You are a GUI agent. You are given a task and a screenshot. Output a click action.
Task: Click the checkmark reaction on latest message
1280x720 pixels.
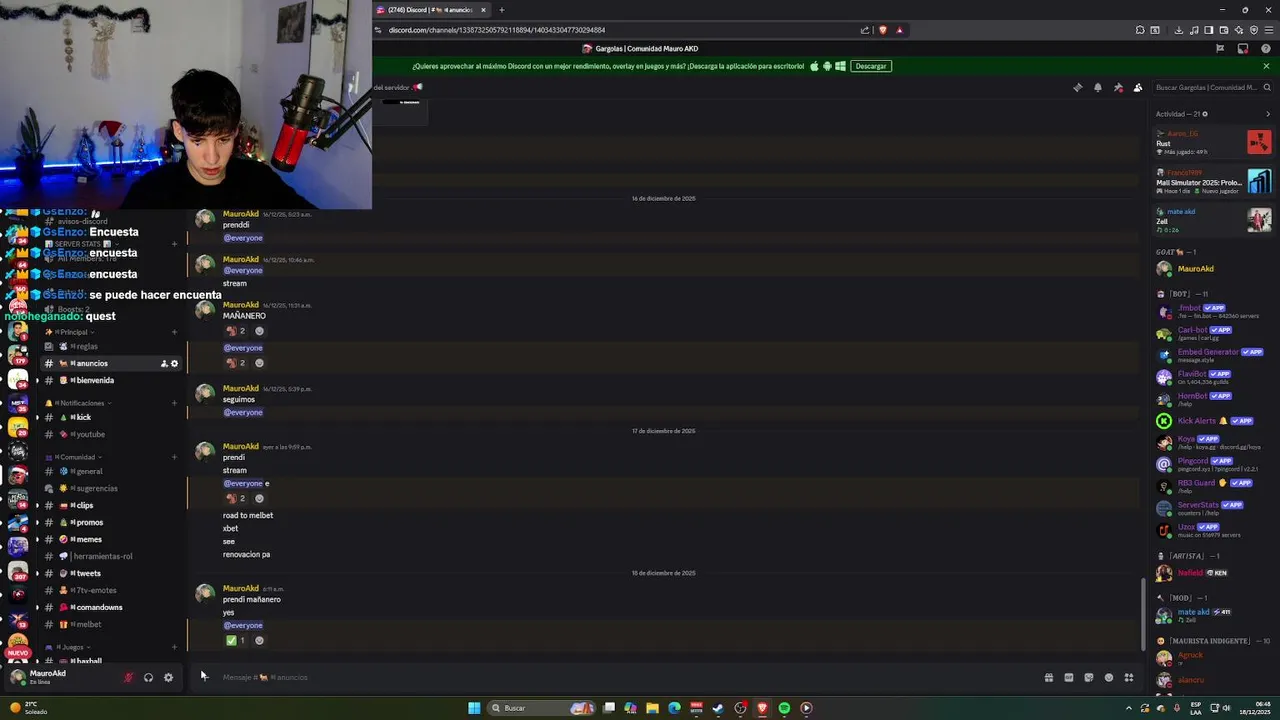tap(236, 640)
